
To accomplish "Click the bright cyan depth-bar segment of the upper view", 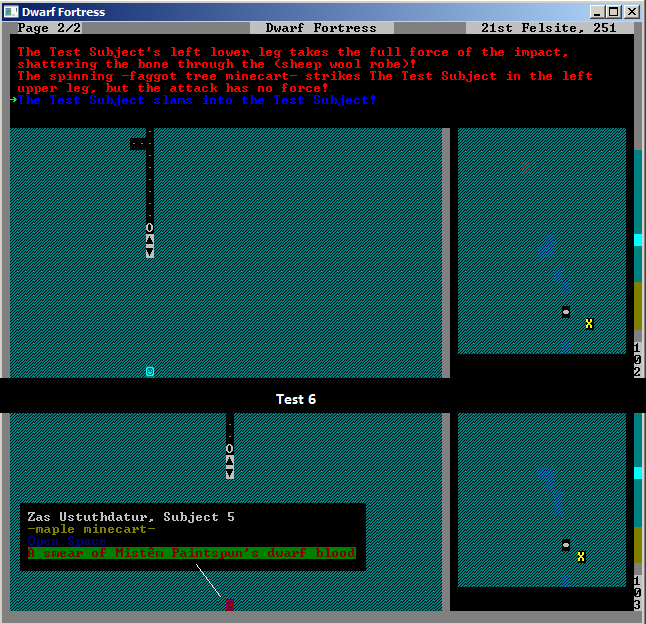I will tap(638, 240).
